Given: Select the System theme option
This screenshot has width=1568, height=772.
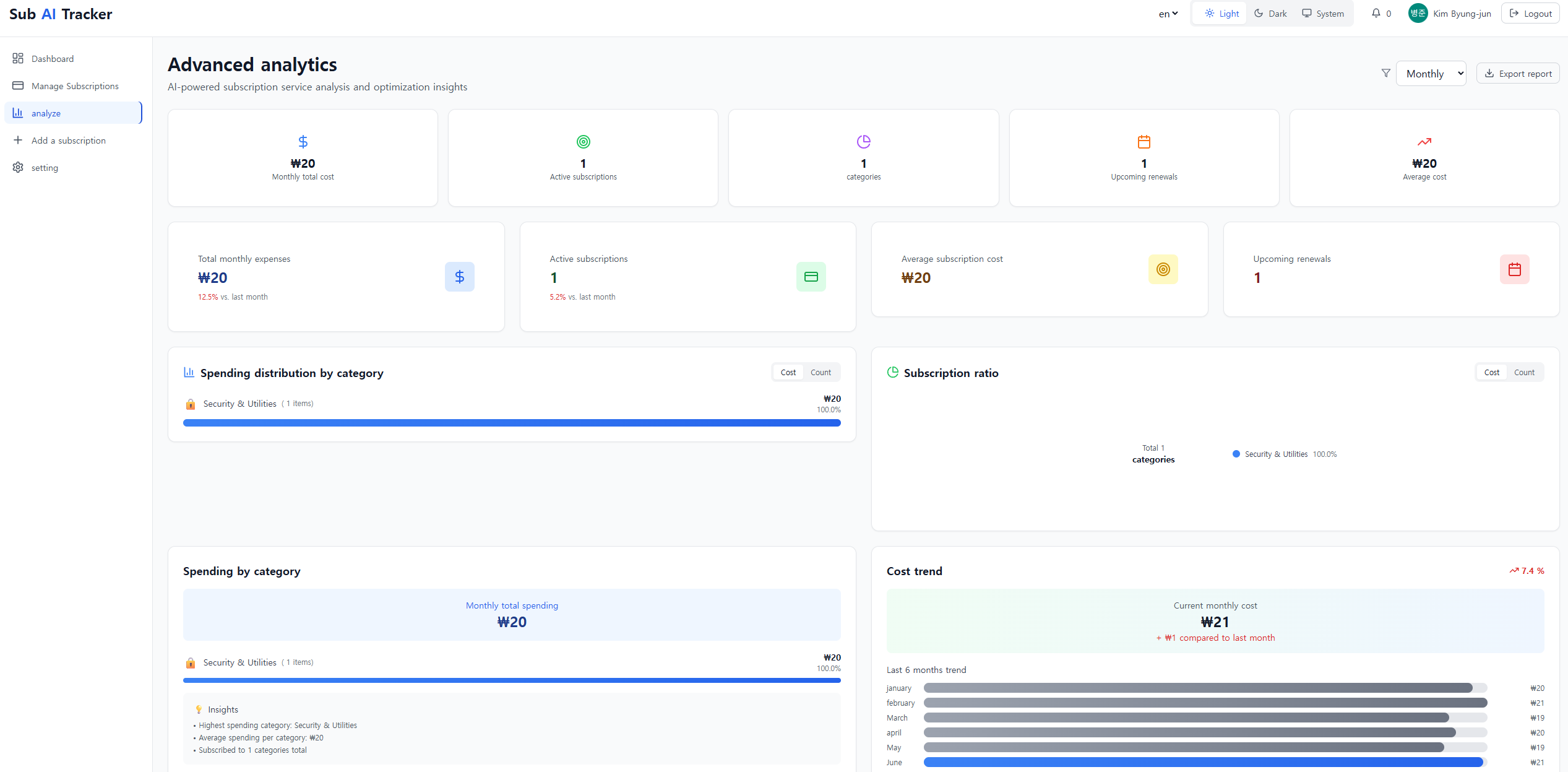Looking at the screenshot, I should 1323,13.
